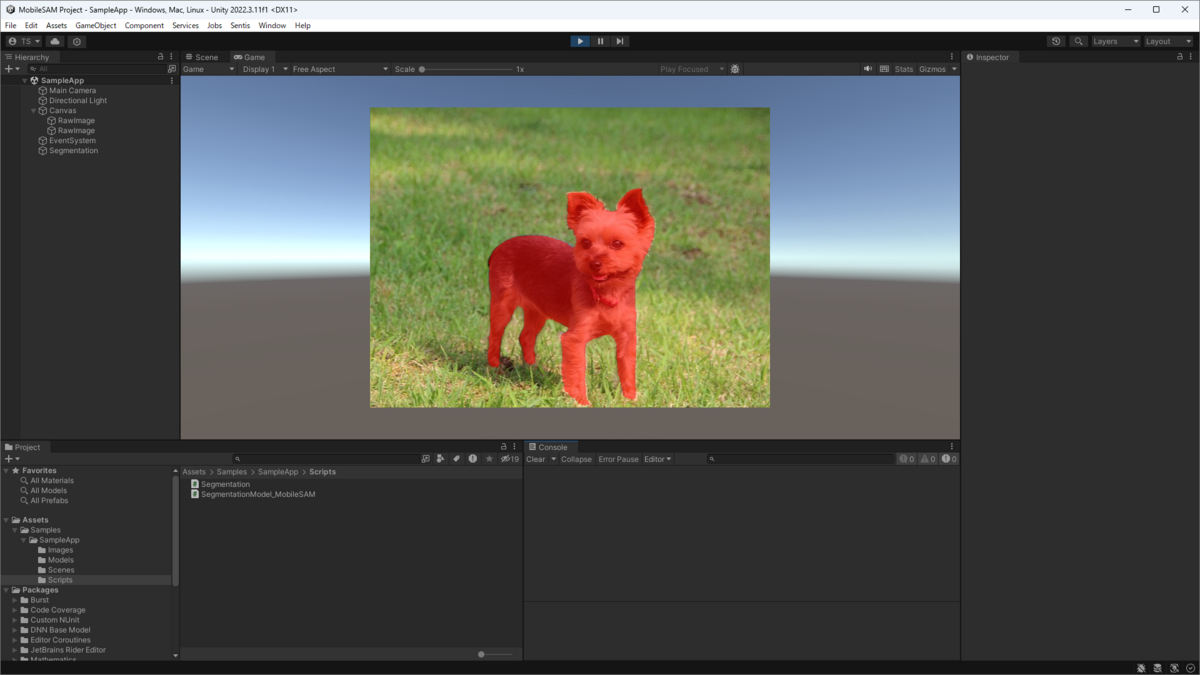
Task: Open version control settings icon in toolbar
Action: point(77,41)
